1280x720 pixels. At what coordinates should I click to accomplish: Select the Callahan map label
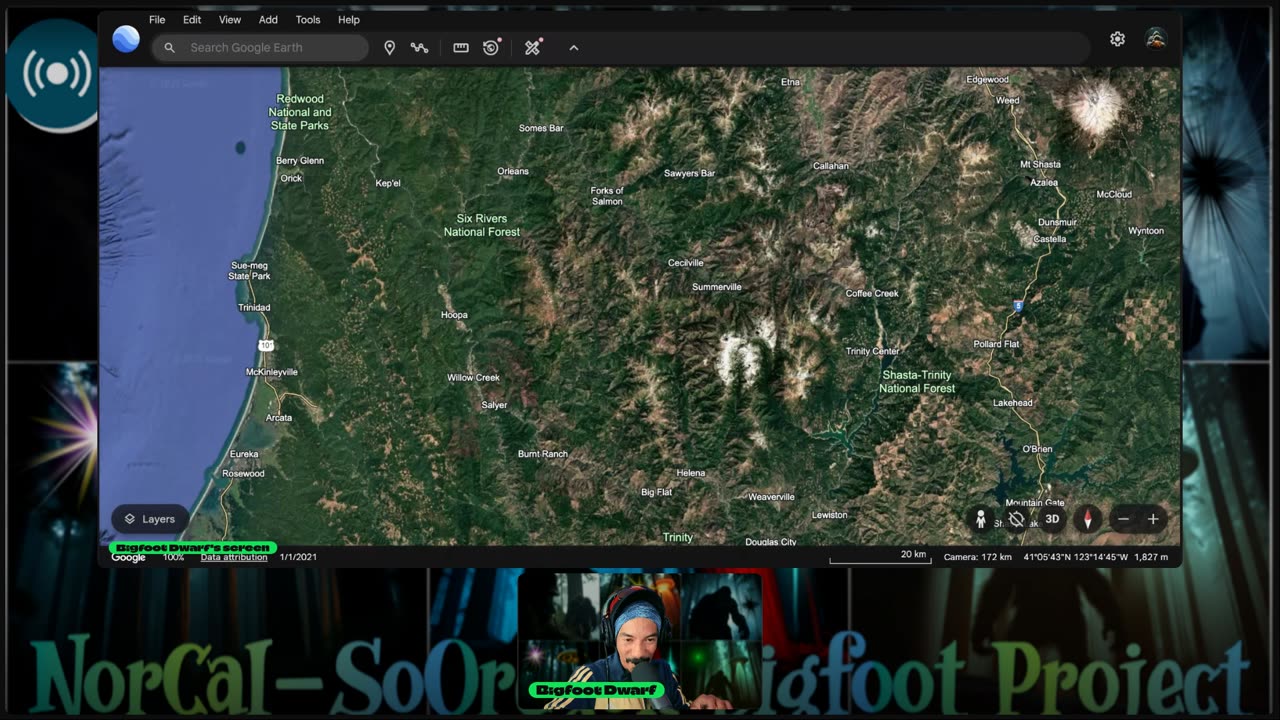point(831,166)
